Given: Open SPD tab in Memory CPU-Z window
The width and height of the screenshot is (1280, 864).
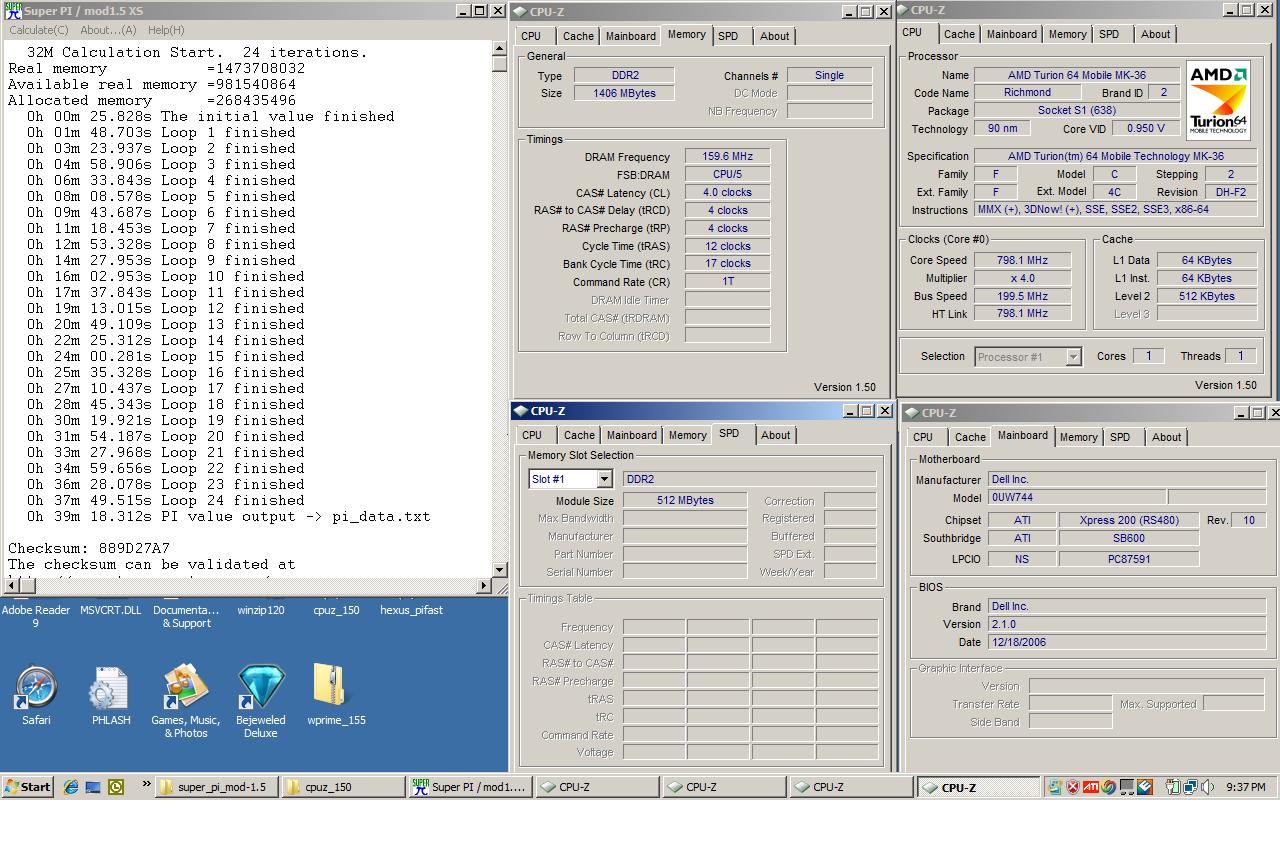Looking at the screenshot, I should pyautogui.click(x=728, y=36).
